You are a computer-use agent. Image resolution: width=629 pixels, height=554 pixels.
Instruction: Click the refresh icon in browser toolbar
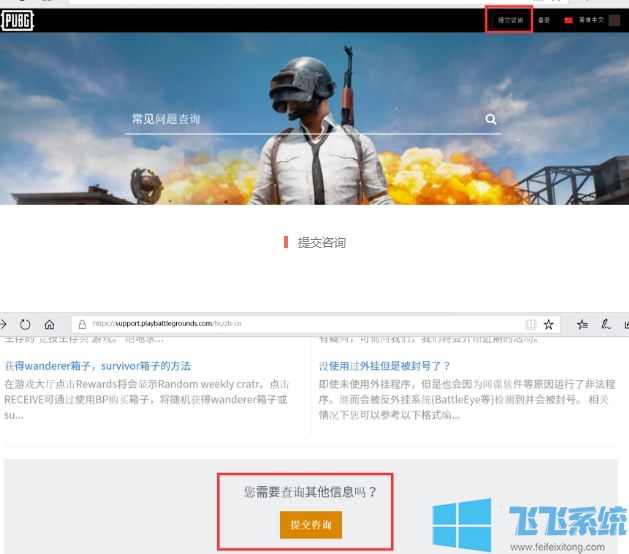25,324
